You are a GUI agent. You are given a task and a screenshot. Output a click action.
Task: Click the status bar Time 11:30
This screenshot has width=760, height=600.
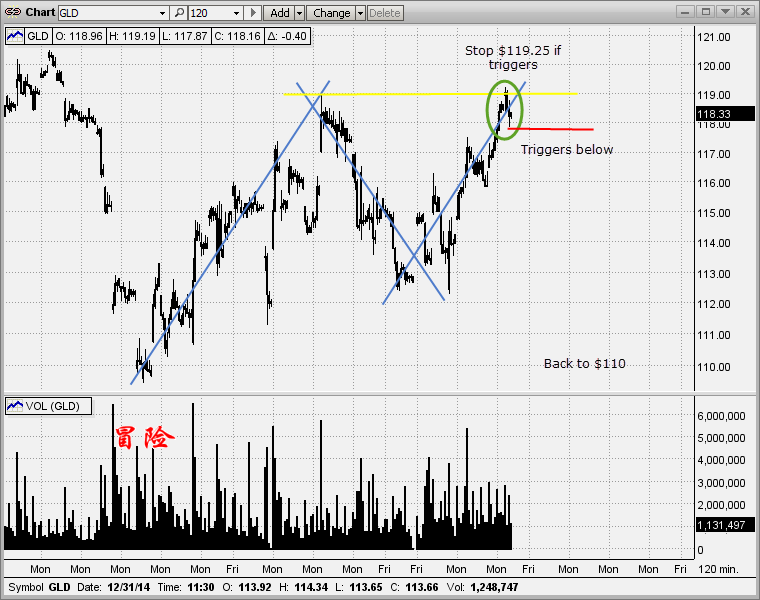(x=186, y=587)
